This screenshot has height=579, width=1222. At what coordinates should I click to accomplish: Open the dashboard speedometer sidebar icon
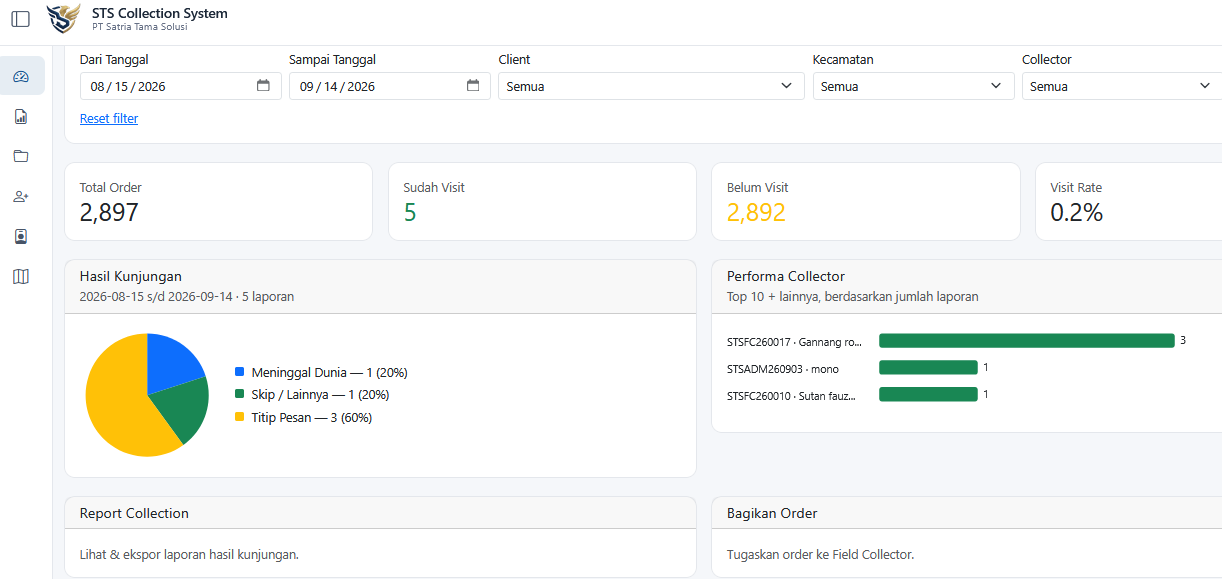point(21,77)
